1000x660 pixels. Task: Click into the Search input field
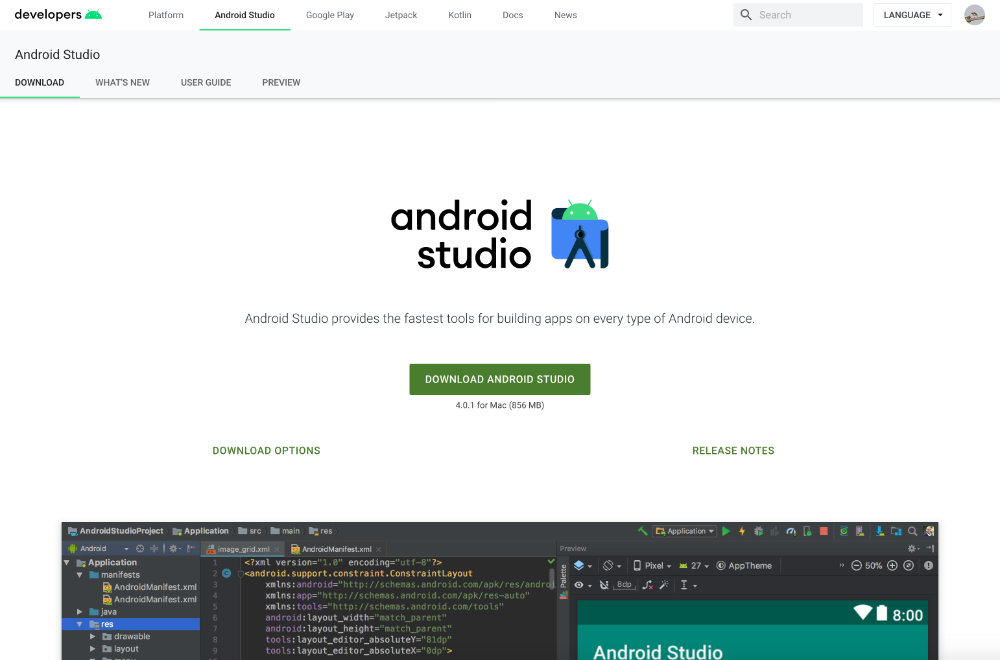798,15
